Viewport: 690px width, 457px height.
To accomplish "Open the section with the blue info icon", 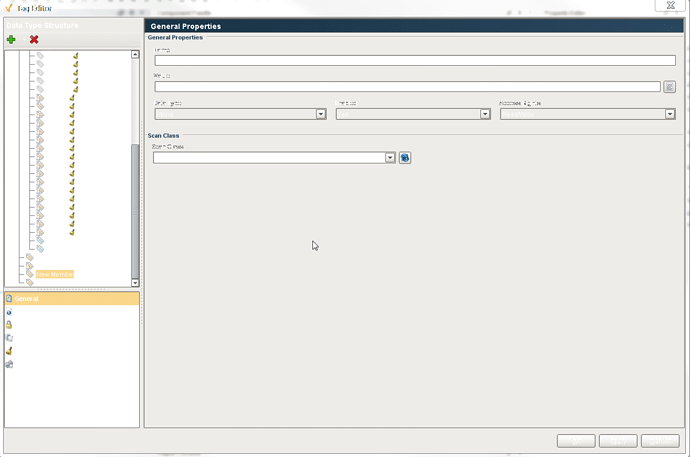I will point(9,312).
